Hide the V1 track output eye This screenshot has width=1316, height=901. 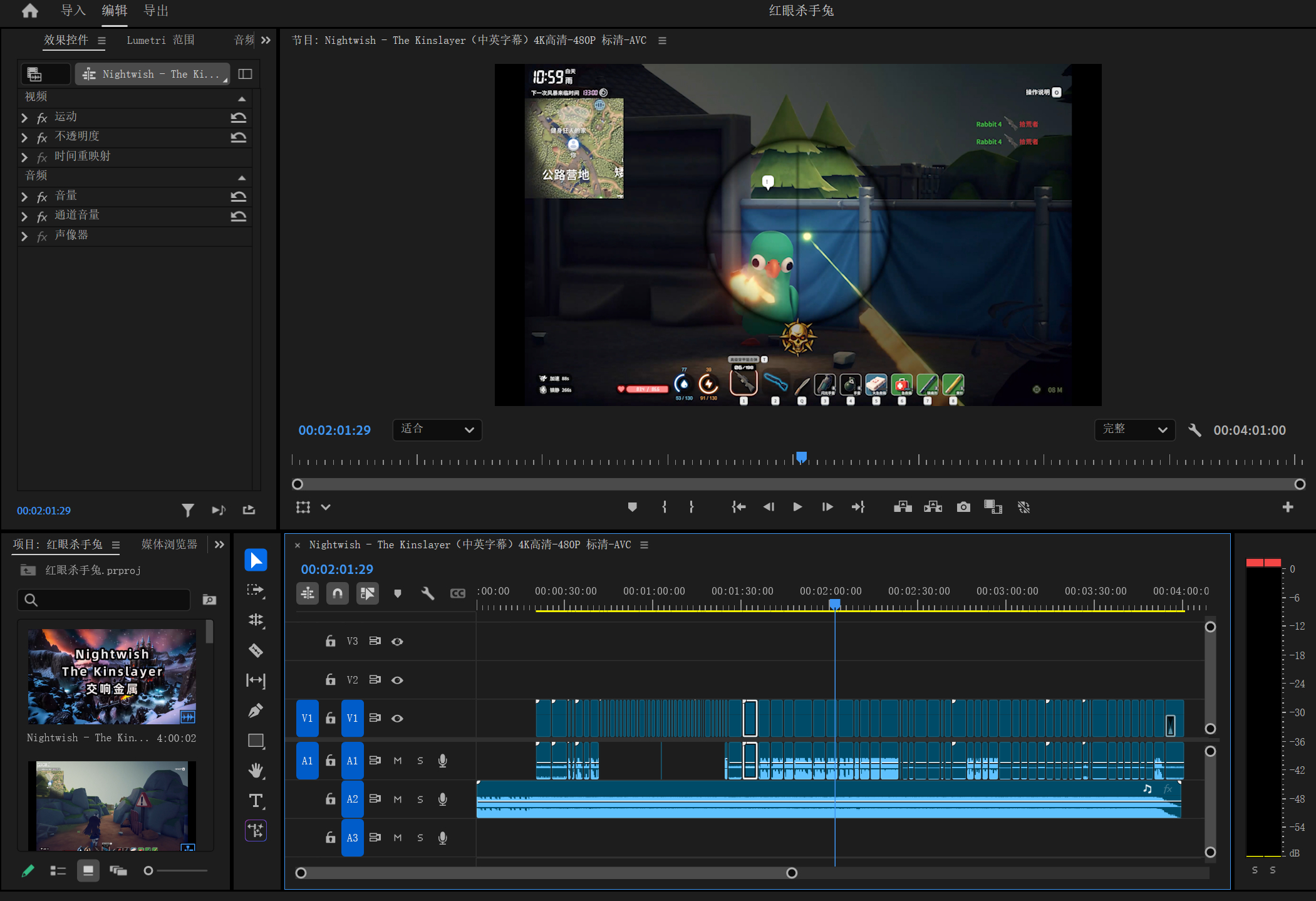(x=397, y=718)
